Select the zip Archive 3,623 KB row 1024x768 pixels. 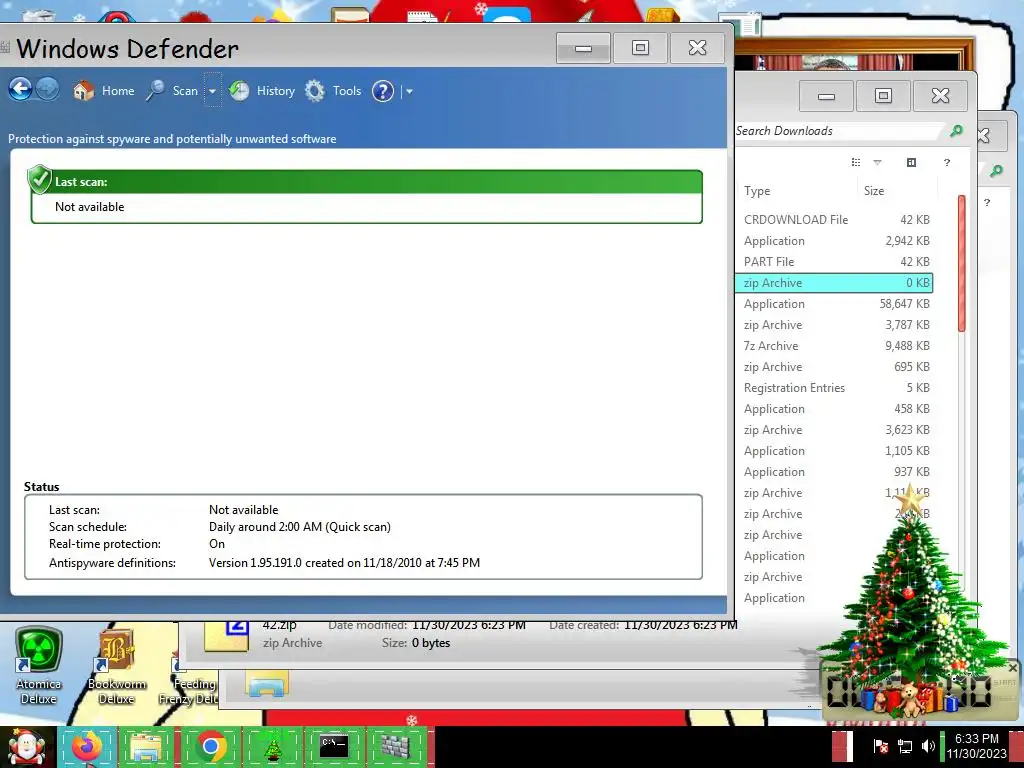click(x=835, y=430)
